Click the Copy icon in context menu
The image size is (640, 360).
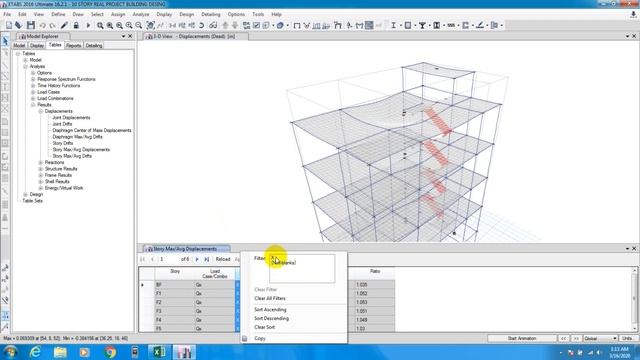(x=244, y=338)
